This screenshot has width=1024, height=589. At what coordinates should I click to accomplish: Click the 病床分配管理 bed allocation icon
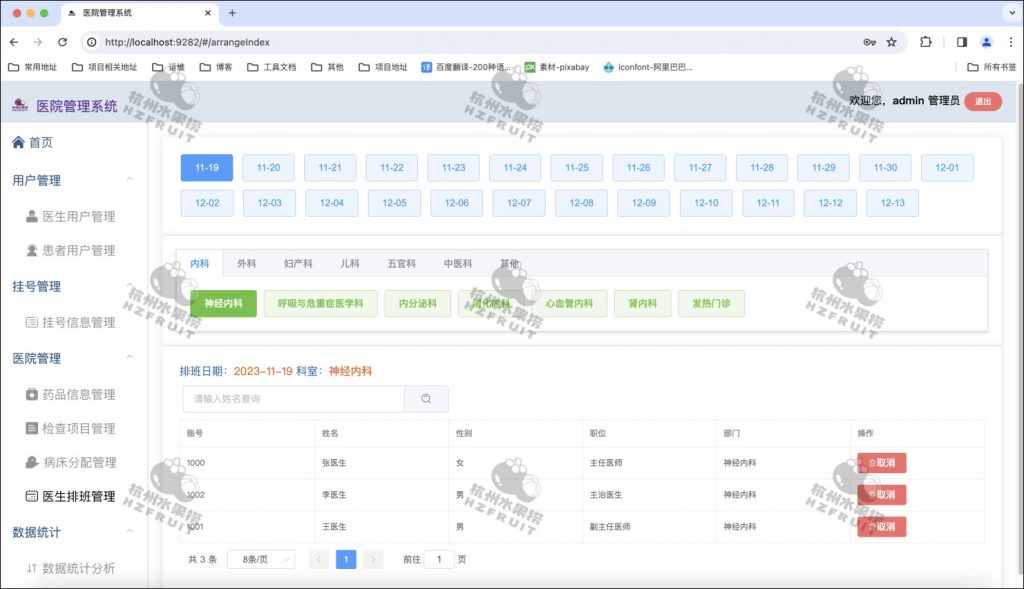(34, 462)
